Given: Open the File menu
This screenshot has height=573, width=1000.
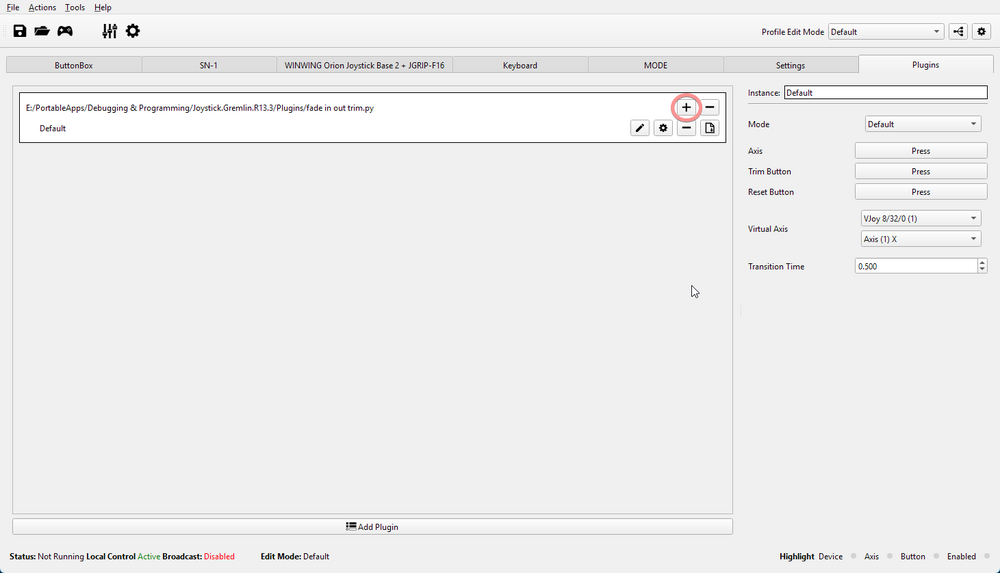Looking at the screenshot, I should click(13, 8).
